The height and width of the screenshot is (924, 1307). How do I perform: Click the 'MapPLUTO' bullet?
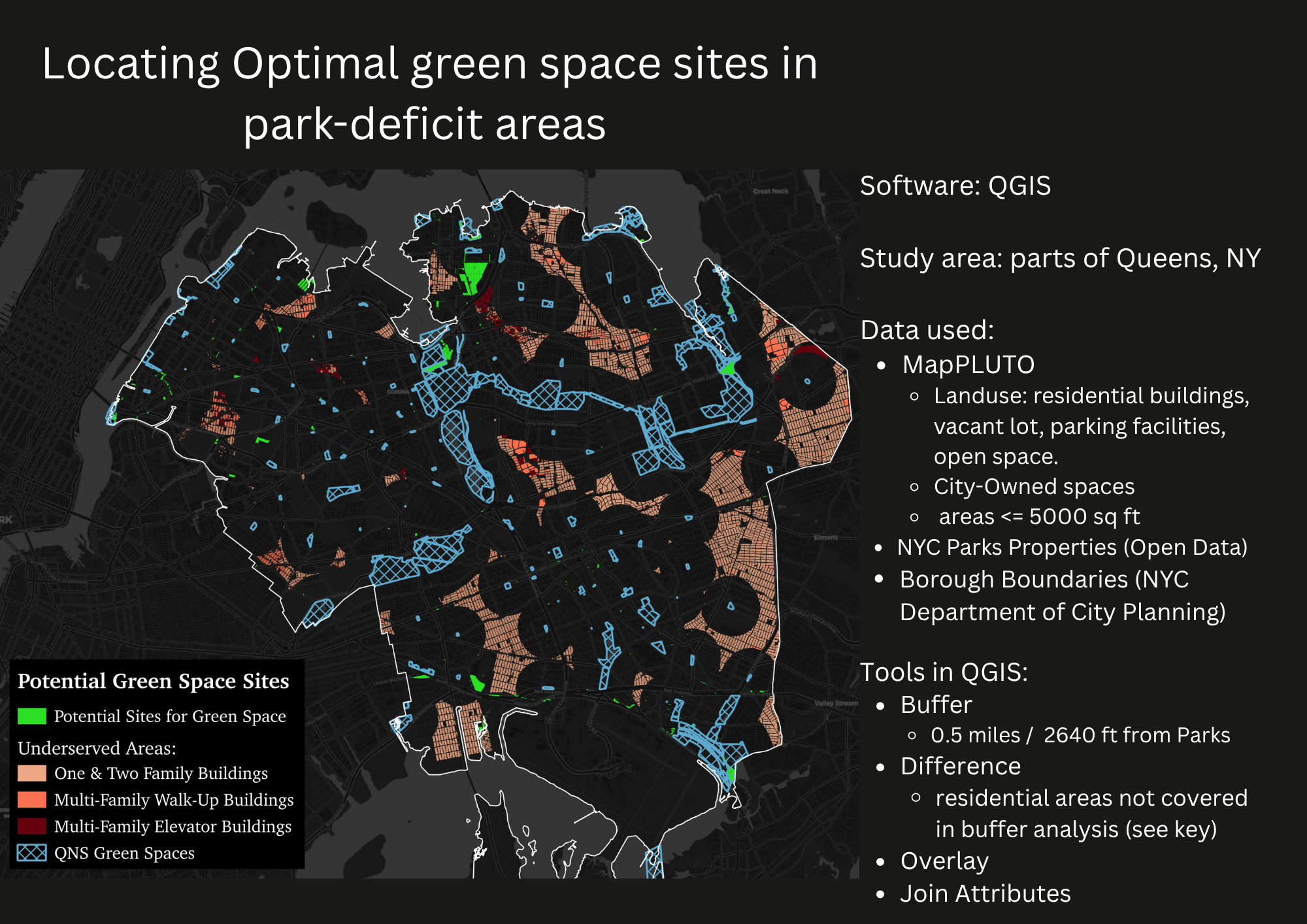968,365
